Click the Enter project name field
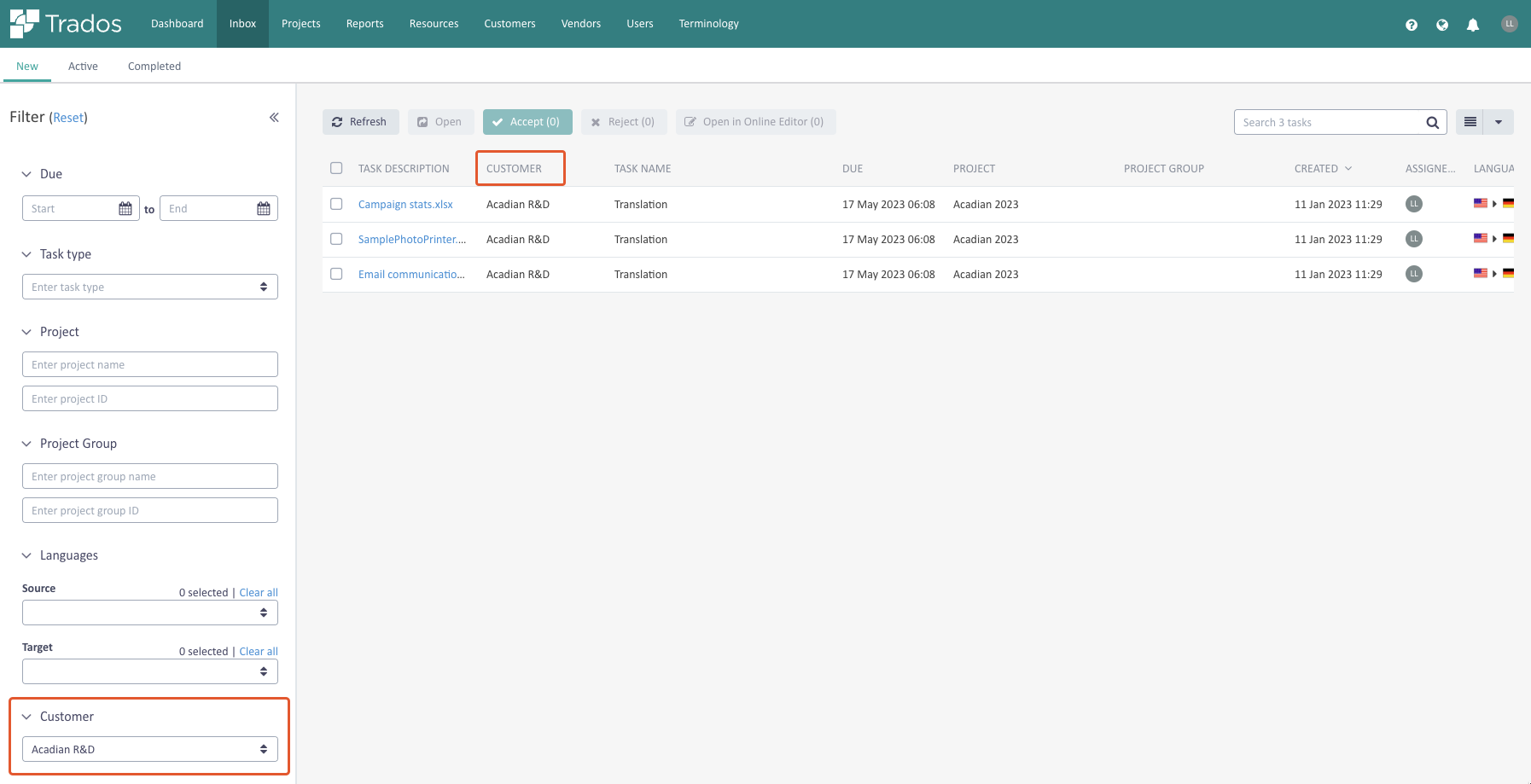The image size is (1531, 784). click(150, 364)
